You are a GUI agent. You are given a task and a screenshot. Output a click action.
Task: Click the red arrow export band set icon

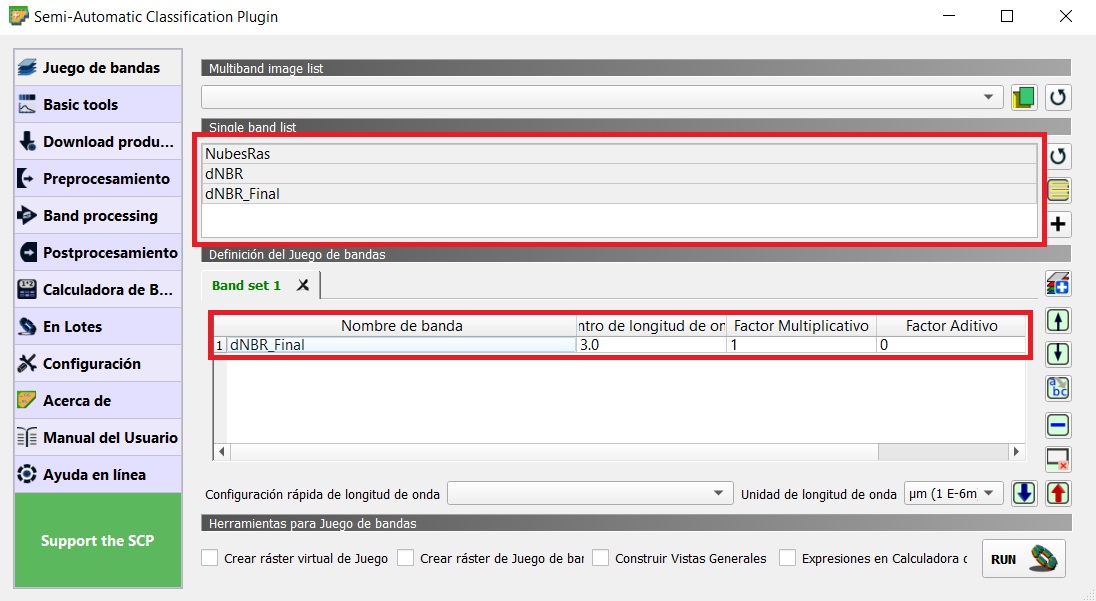point(1058,493)
